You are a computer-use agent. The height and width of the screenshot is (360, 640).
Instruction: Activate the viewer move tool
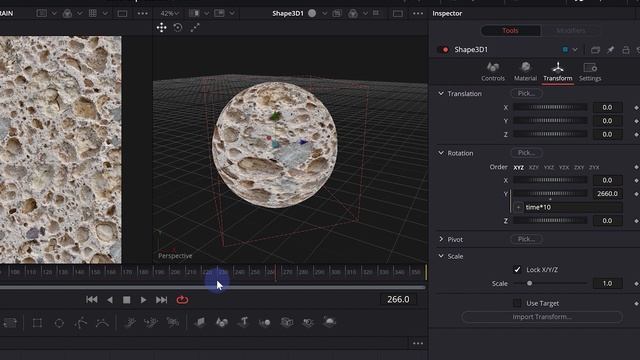[162, 27]
